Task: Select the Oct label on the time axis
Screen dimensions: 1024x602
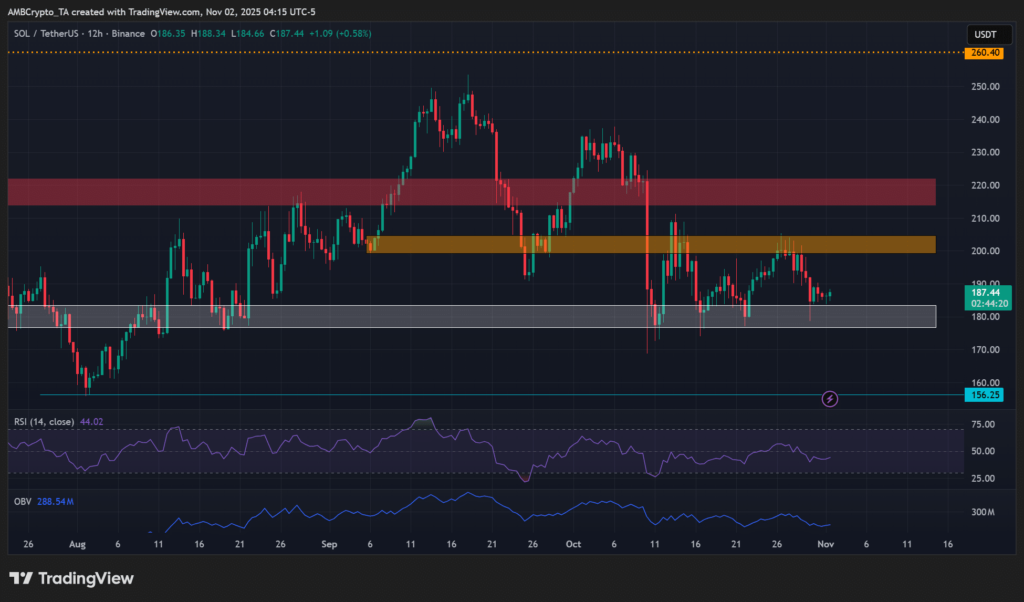Action: tap(573, 544)
